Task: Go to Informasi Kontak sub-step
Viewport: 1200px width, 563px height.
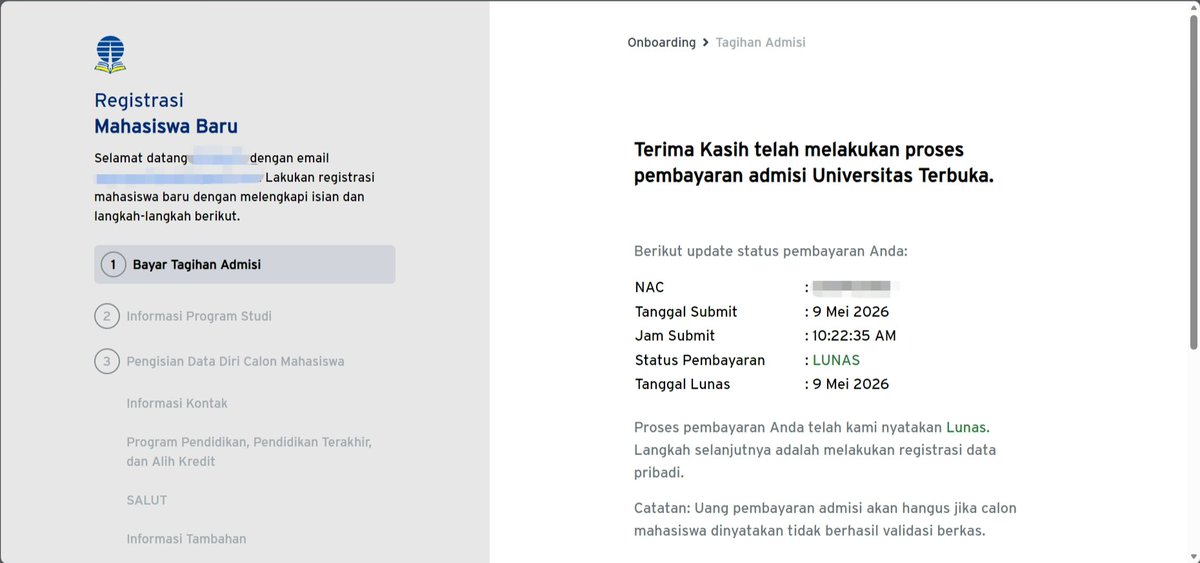Action: tap(177, 403)
